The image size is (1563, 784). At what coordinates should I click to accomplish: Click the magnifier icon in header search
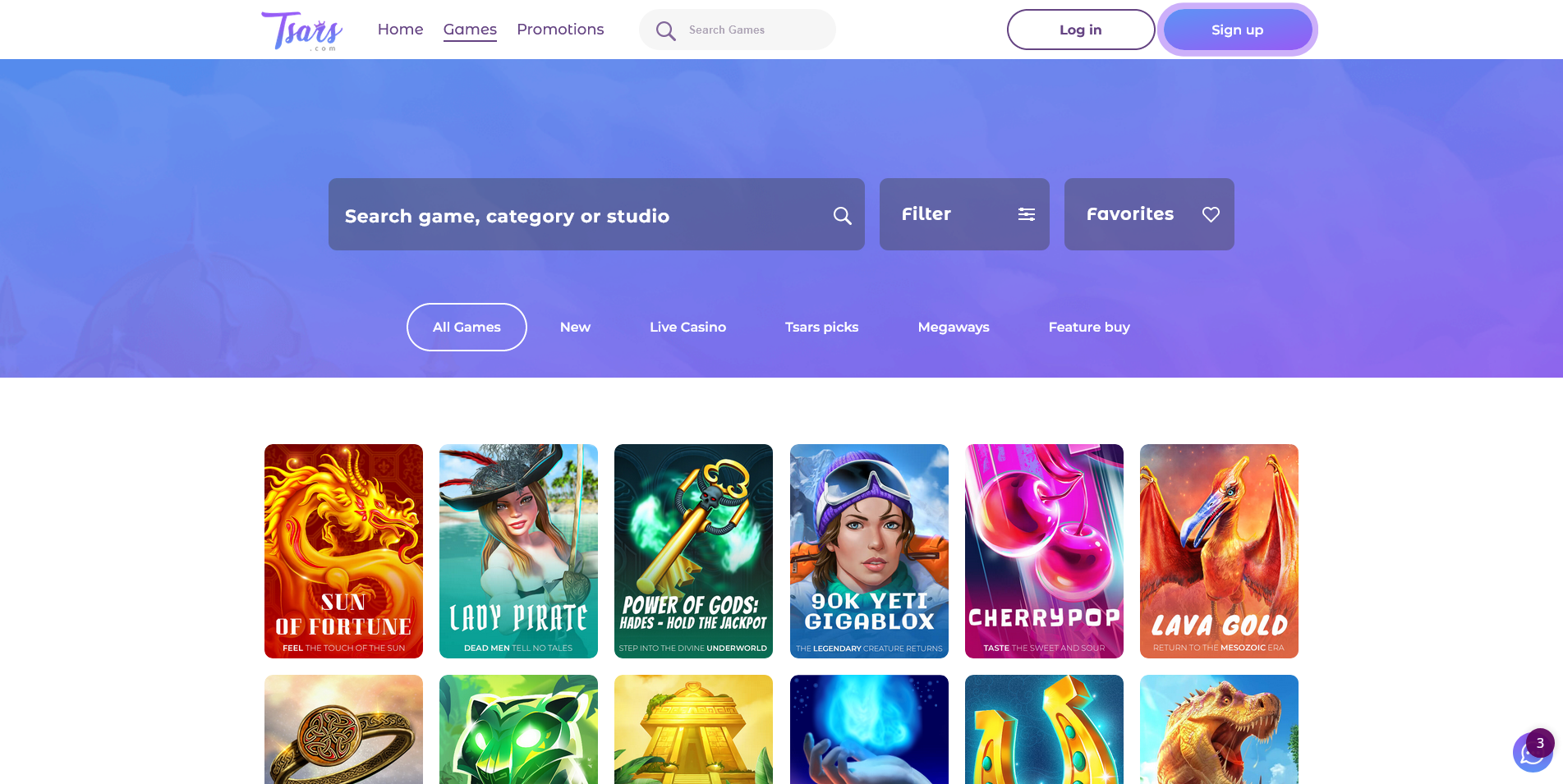point(665,30)
